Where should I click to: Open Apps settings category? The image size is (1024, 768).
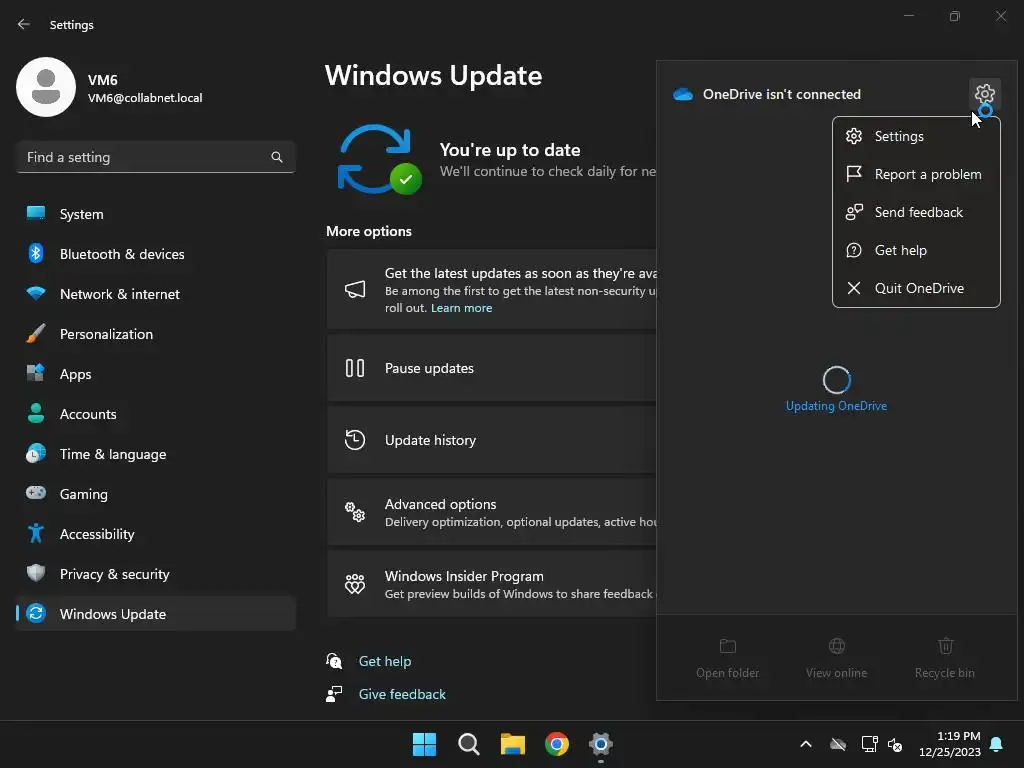(155, 374)
